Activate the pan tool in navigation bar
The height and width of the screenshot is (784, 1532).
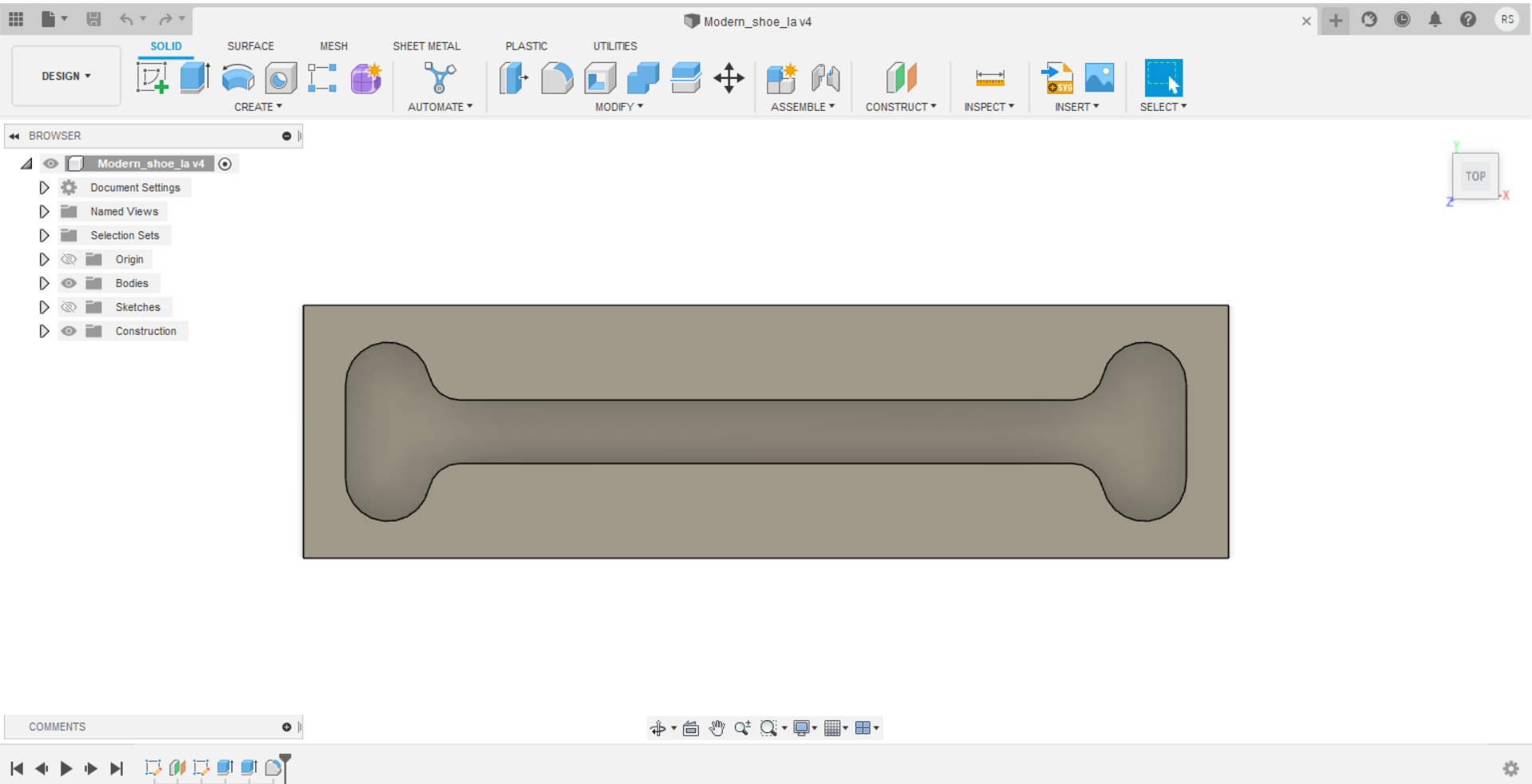point(716,727)
